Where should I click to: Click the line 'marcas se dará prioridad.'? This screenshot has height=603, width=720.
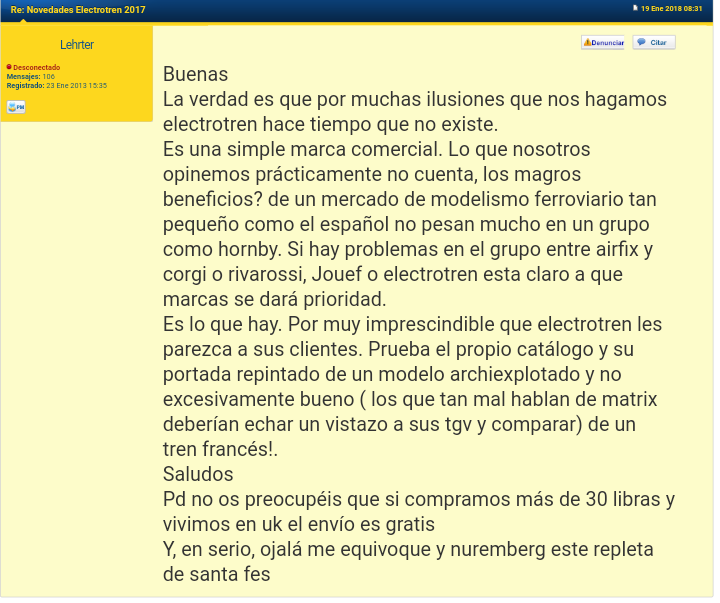[x=275, y=299]
